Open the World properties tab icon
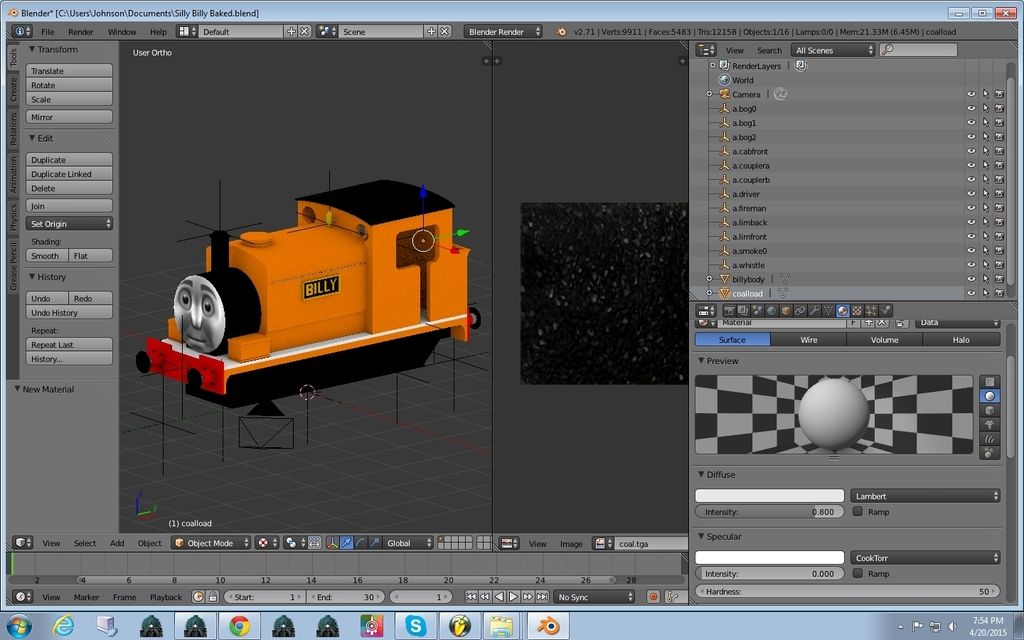Screen dimensions: 1024x640 [771, 311]
